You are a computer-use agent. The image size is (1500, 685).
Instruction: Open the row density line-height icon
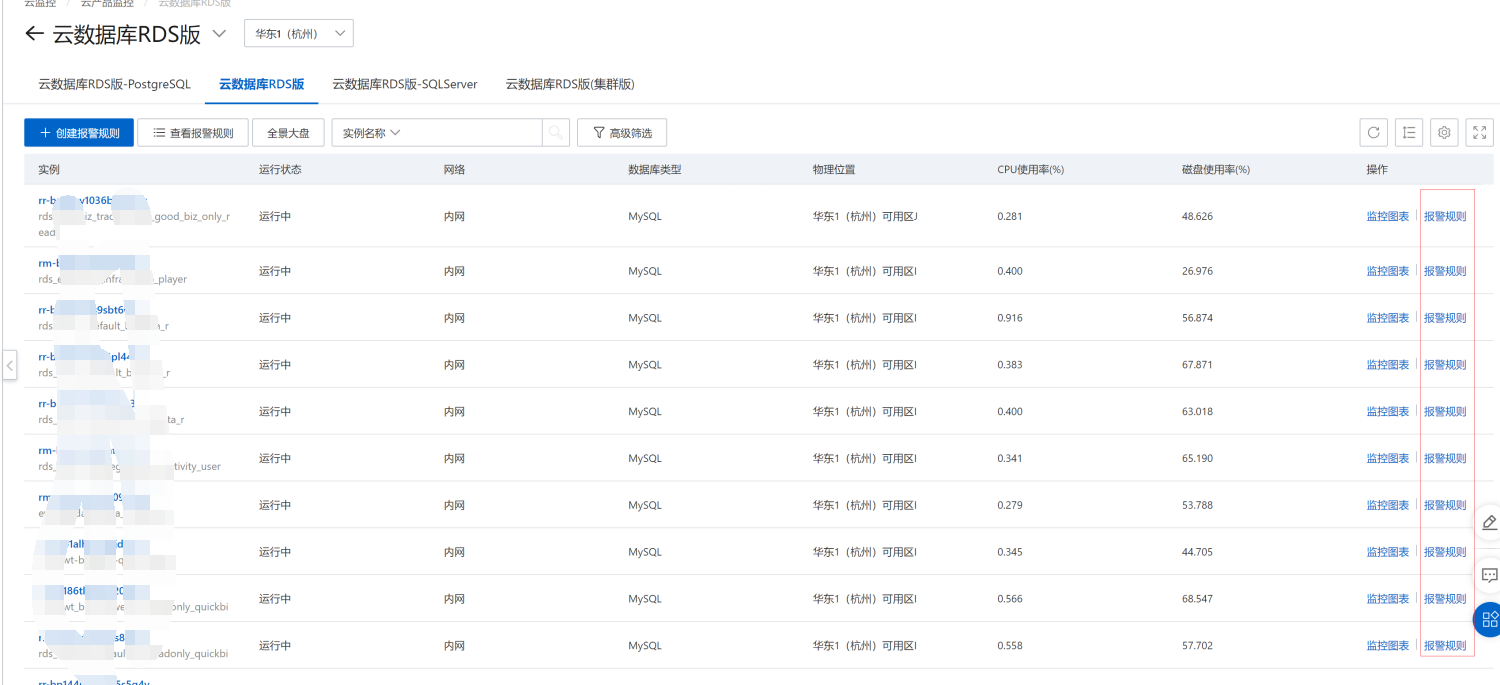pos(1408,133)
